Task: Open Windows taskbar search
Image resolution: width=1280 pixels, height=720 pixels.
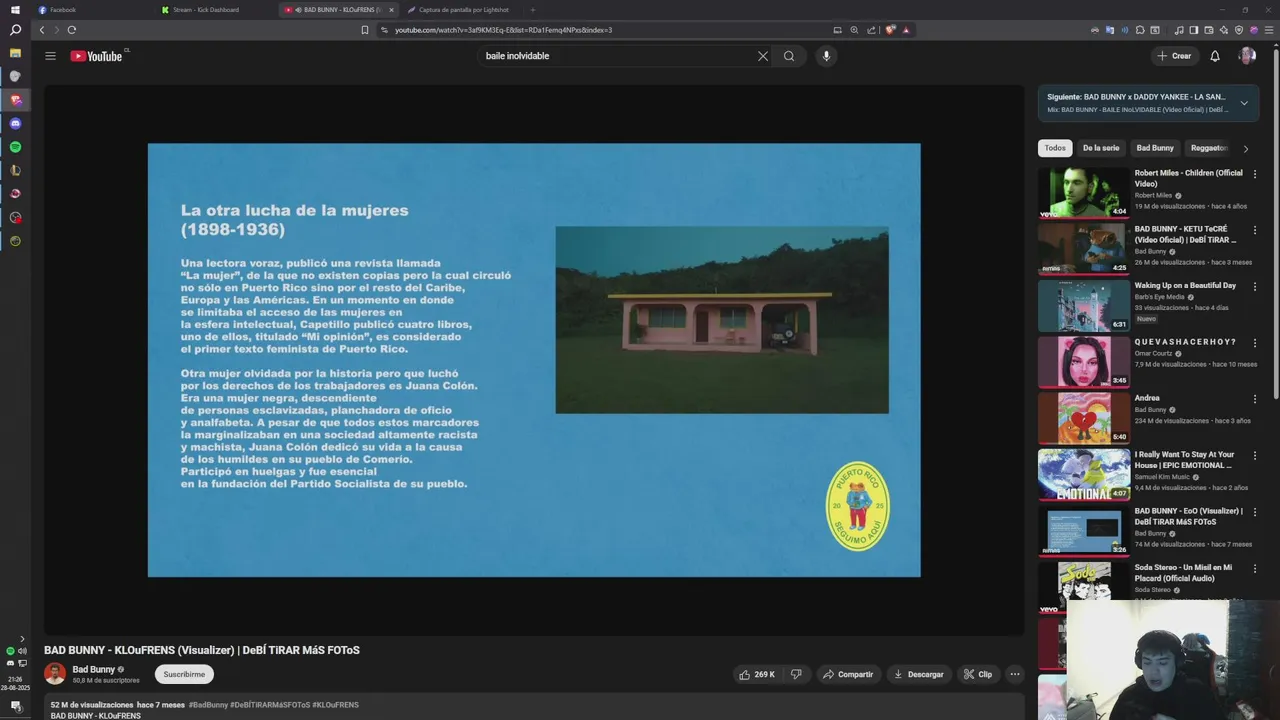Action: point(15,30)
